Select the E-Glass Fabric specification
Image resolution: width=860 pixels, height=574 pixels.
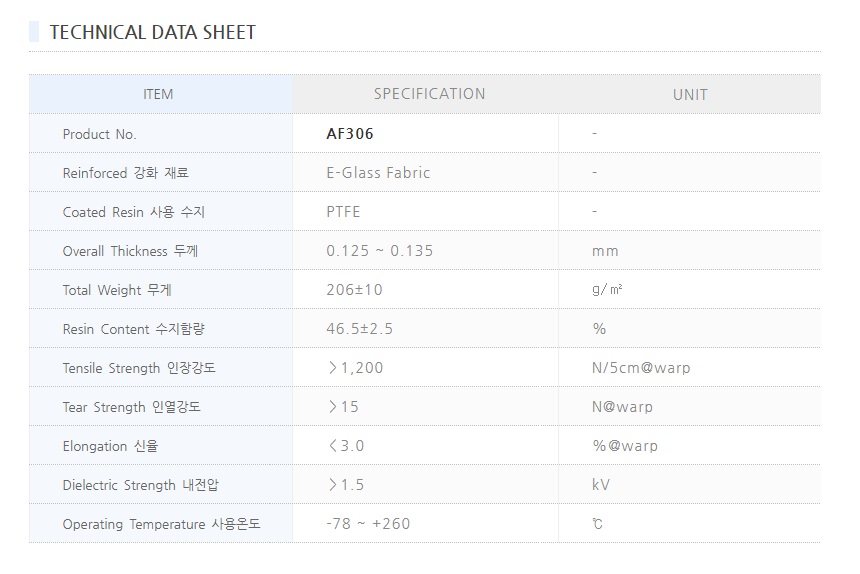point(378,173)
